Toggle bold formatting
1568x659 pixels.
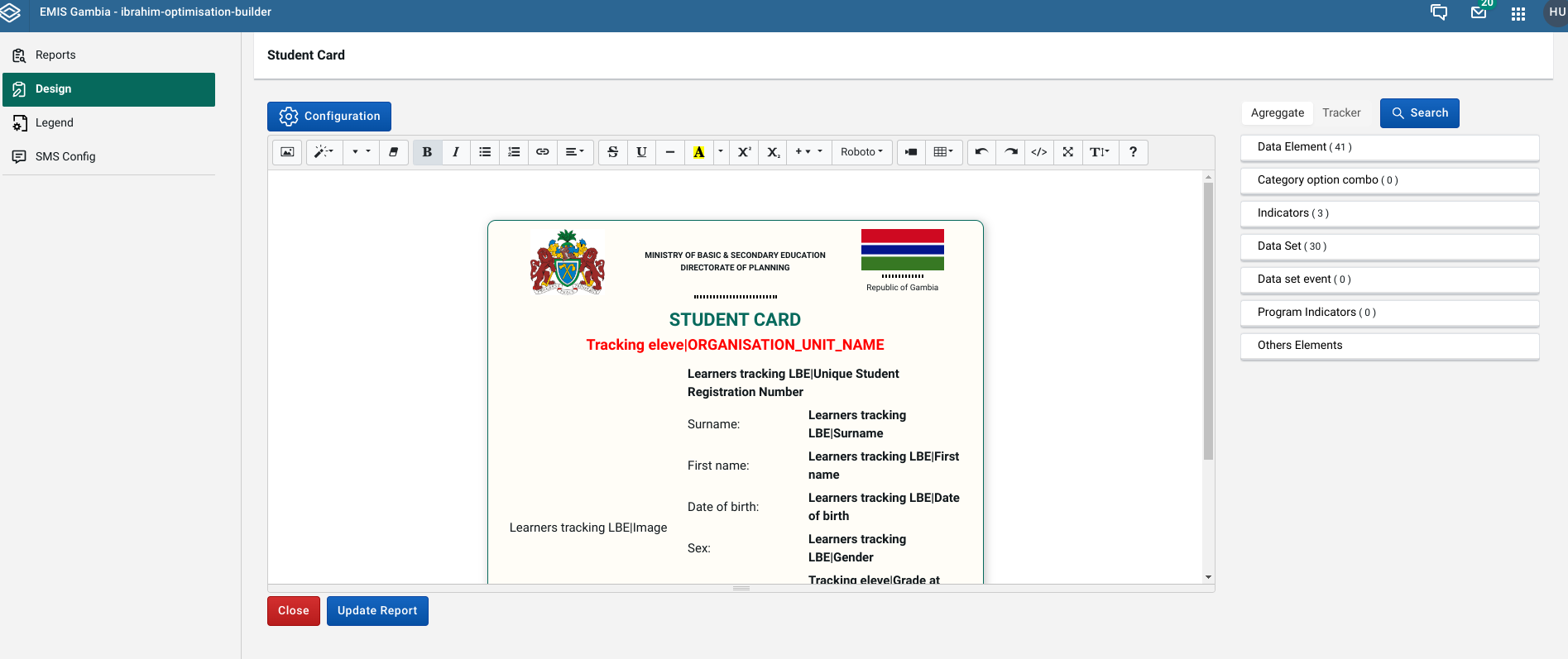tap(427, 152)
